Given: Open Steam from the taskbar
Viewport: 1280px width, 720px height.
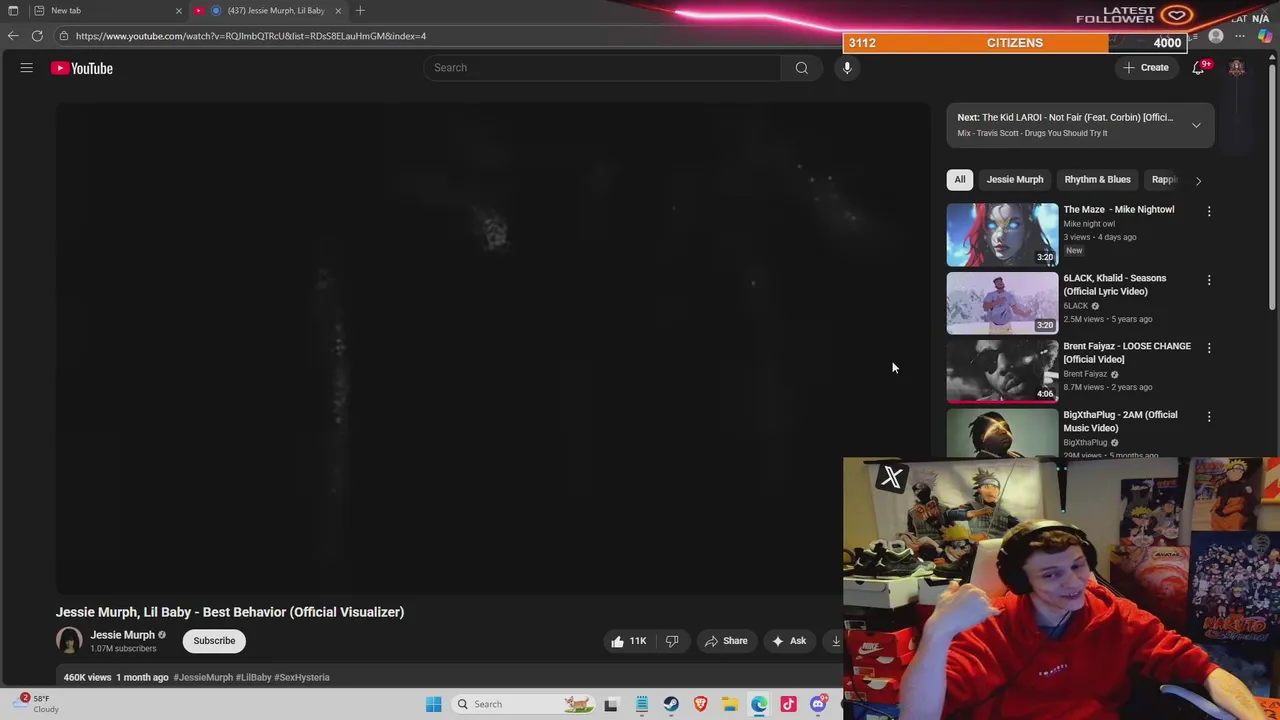Looking at the screenshot, I should click(x=671, y=704).
